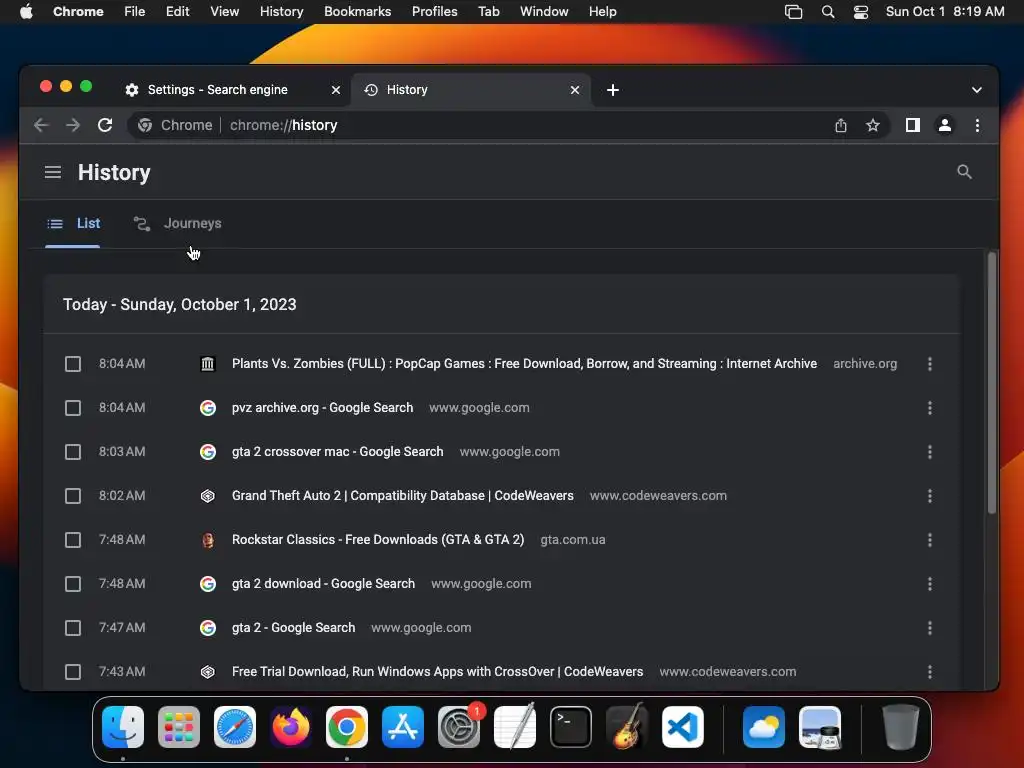Viewport: 1024px width, 768px height.
Task: Open the Bookmarks menu
Action: [x=357, y=12]
